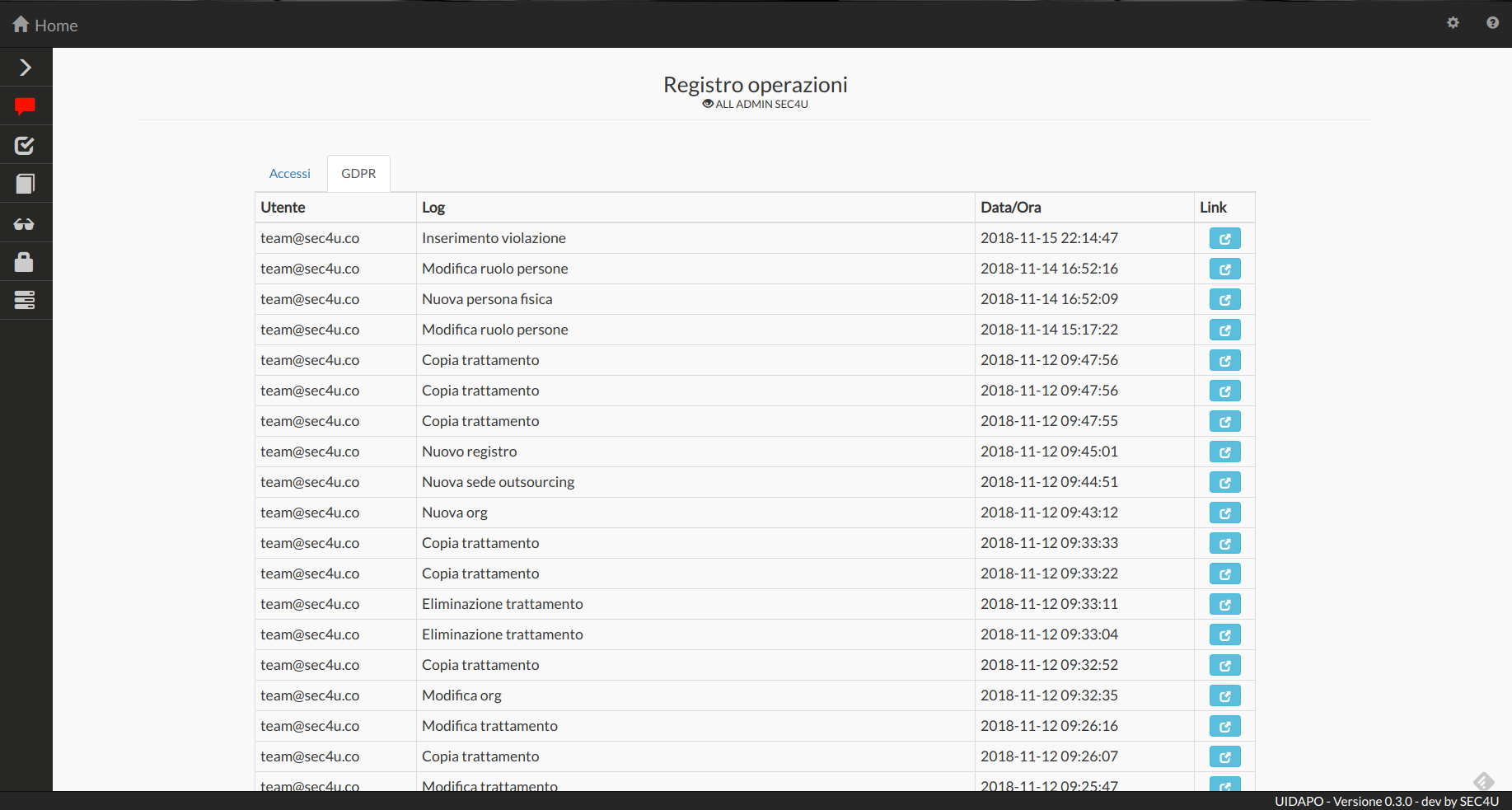
Task: Select the 'Nuova sede outsourcing' log text
Action: (499, 482)
